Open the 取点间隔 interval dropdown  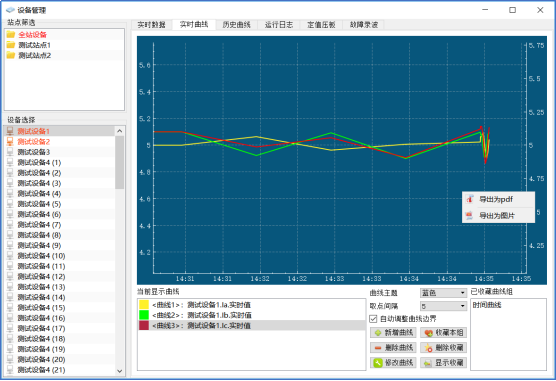click(x=443, y=306)
